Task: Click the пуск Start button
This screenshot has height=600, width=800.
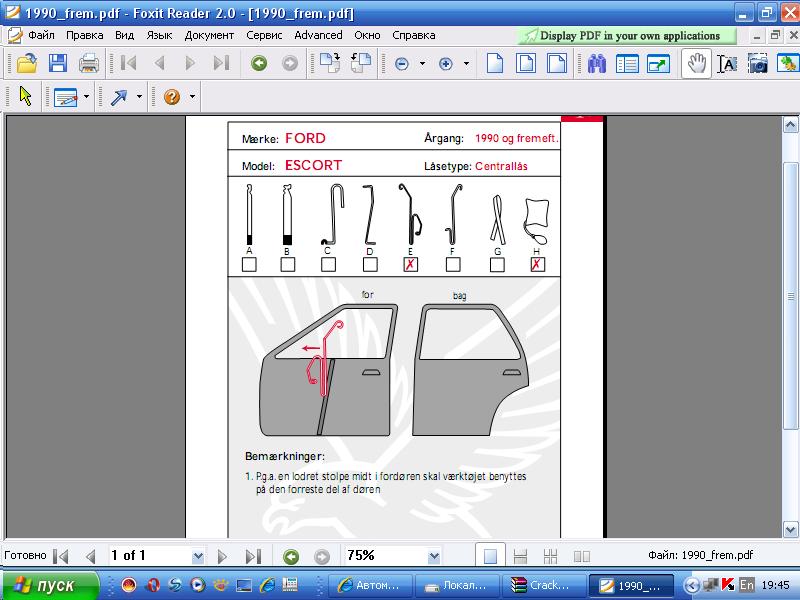Action: [50, 585]
